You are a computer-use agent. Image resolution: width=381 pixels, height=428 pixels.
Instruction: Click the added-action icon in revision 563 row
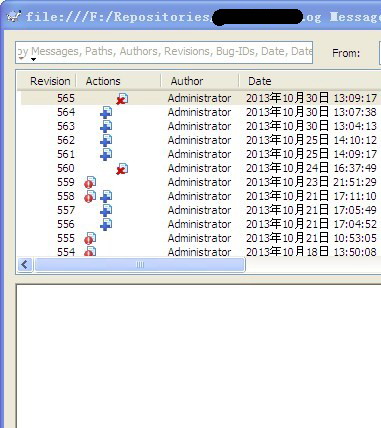pos(106,127)
